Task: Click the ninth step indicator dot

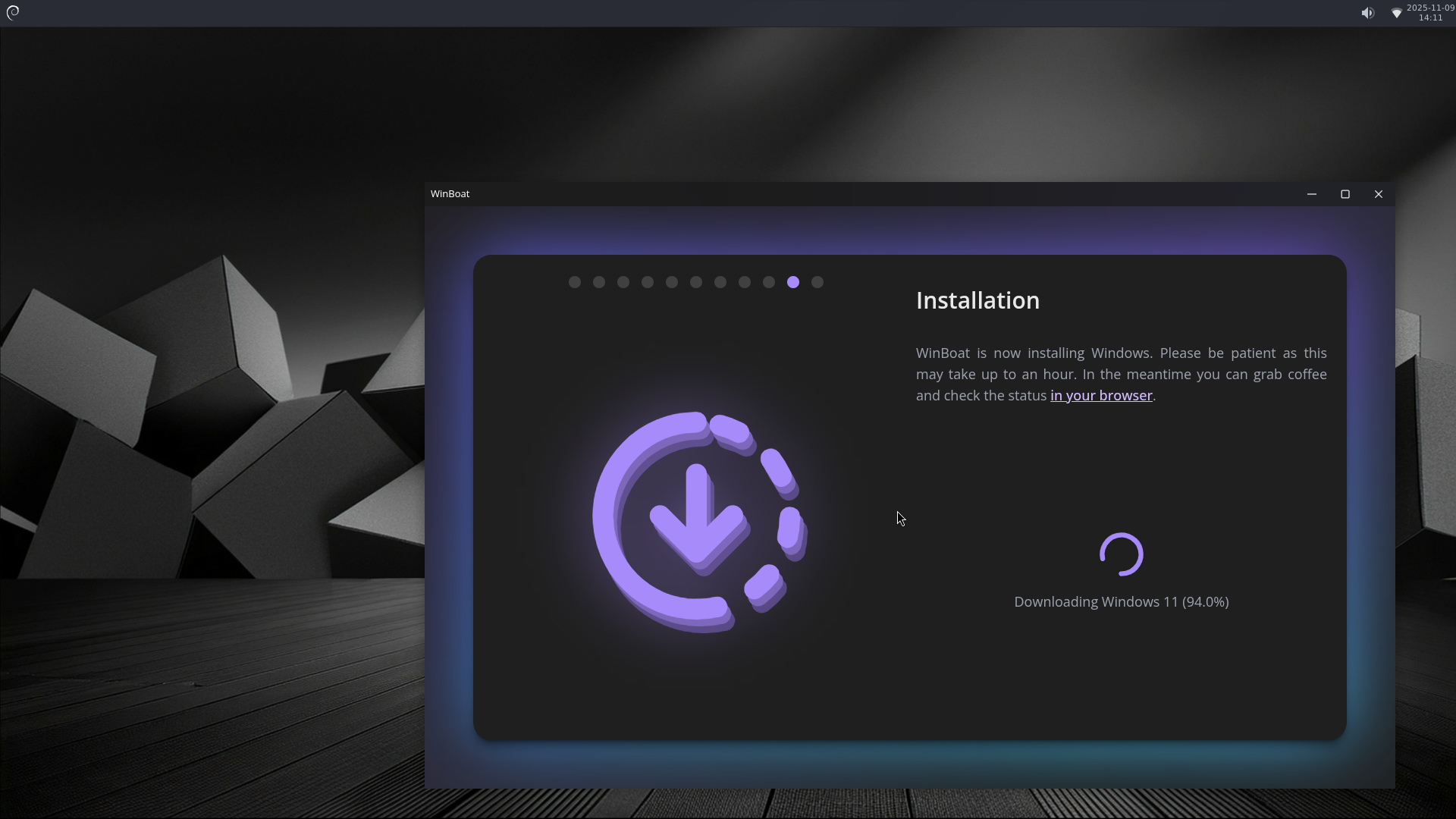Action: (769, 282)
